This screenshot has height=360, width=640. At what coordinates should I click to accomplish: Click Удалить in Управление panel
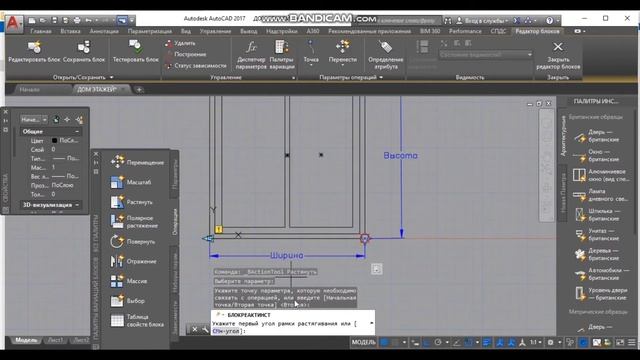pyautogui.click(x=180, y=43)
